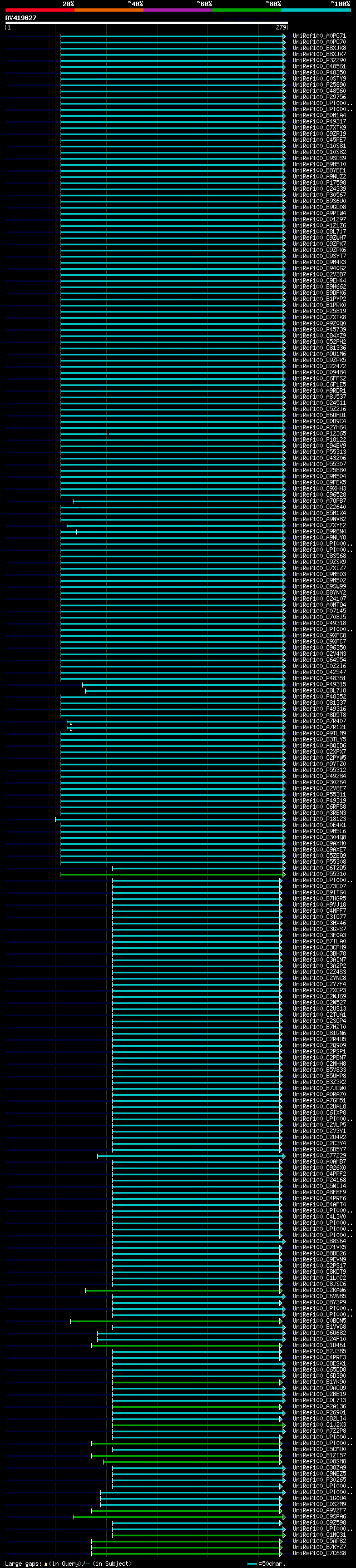Click the white query sequence ruler bar
The width and height of the screenshot is (356, 1568).
tap(147, 22)
